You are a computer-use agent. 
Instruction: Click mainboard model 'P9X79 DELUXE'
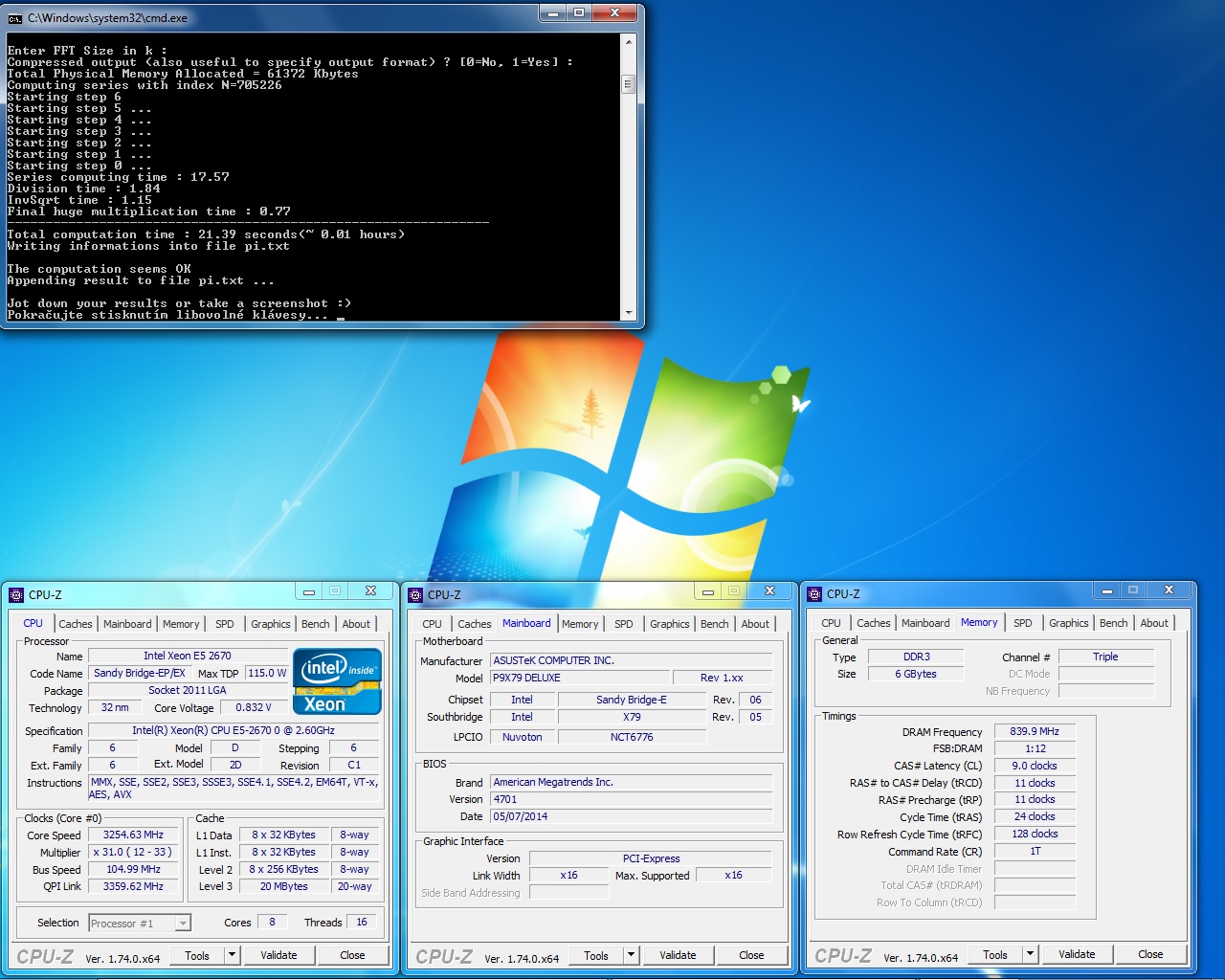578,678
